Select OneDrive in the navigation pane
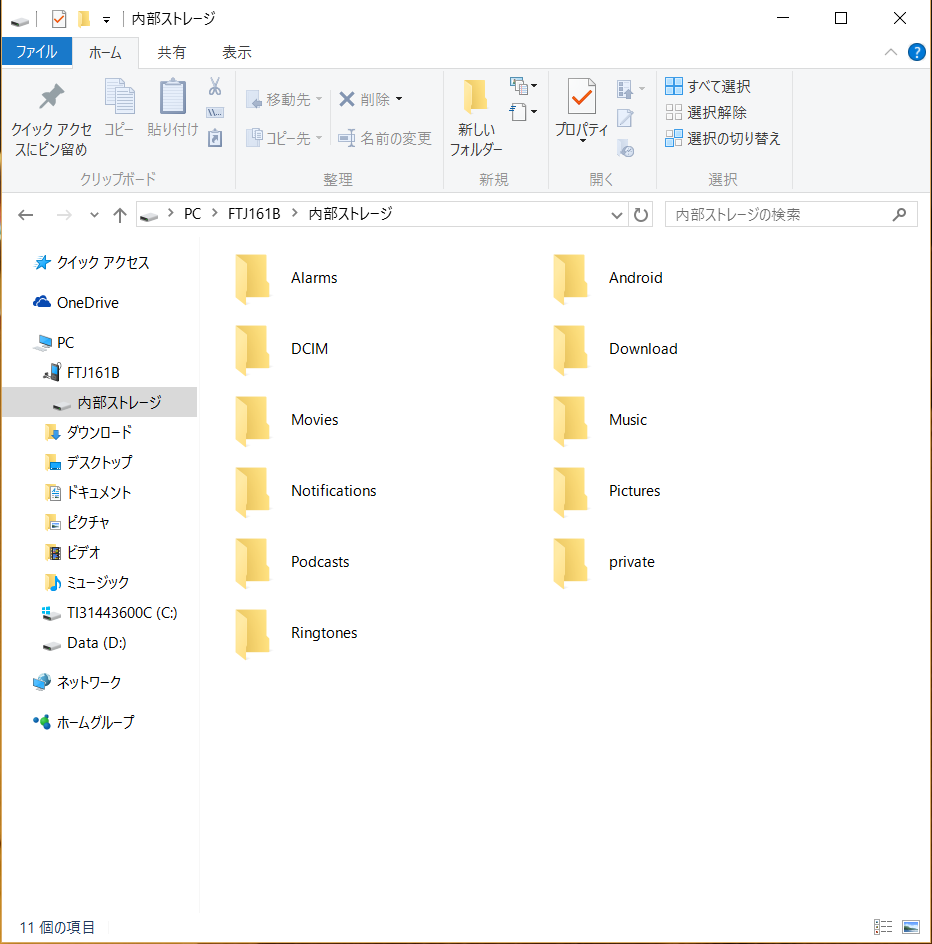This screenshot has height=944, width=932. [87, 303]
